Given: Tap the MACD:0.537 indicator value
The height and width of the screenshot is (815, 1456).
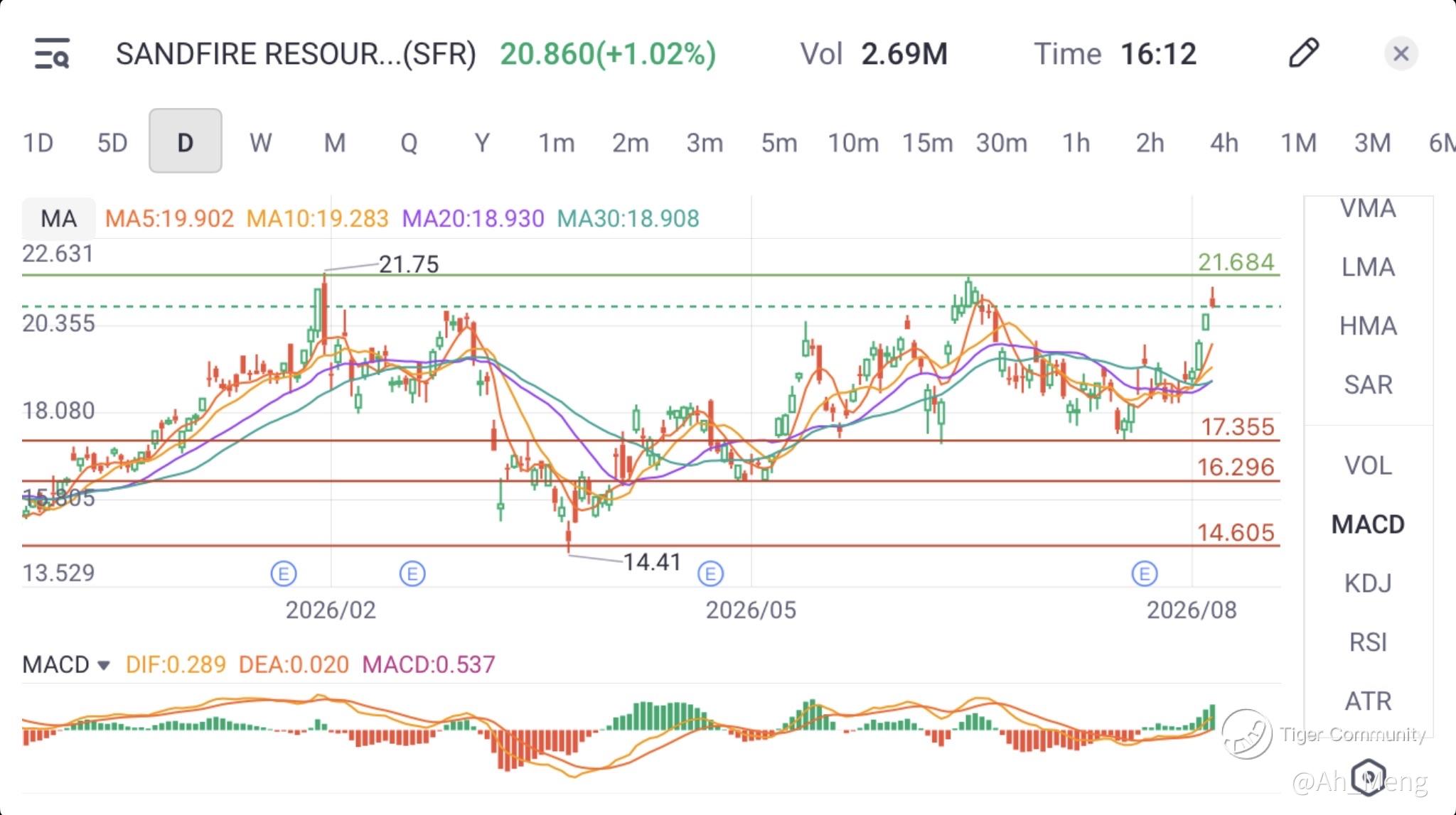Looking at the screenshot, I should point(428,665).
